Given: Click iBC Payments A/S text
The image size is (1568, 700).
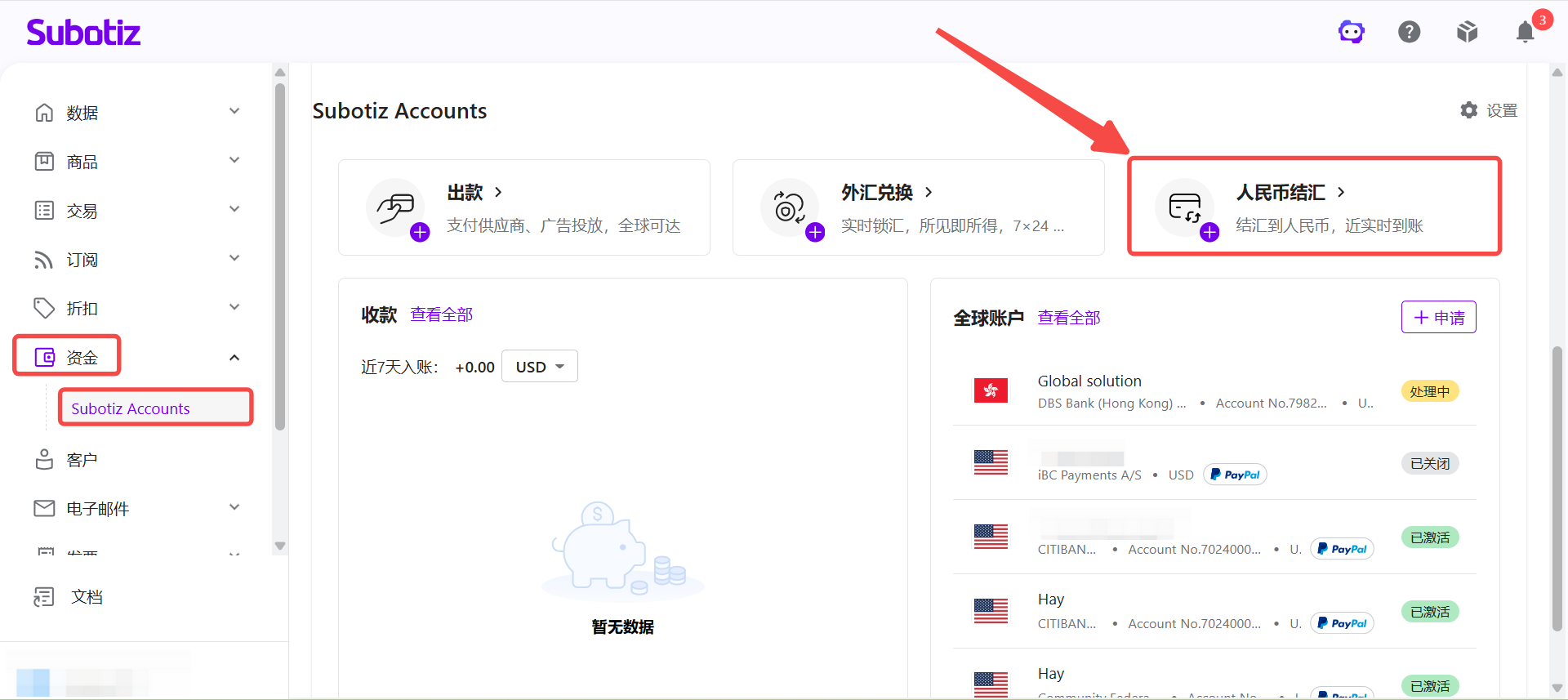Looking at the screenshot, I should (1089, 475).
